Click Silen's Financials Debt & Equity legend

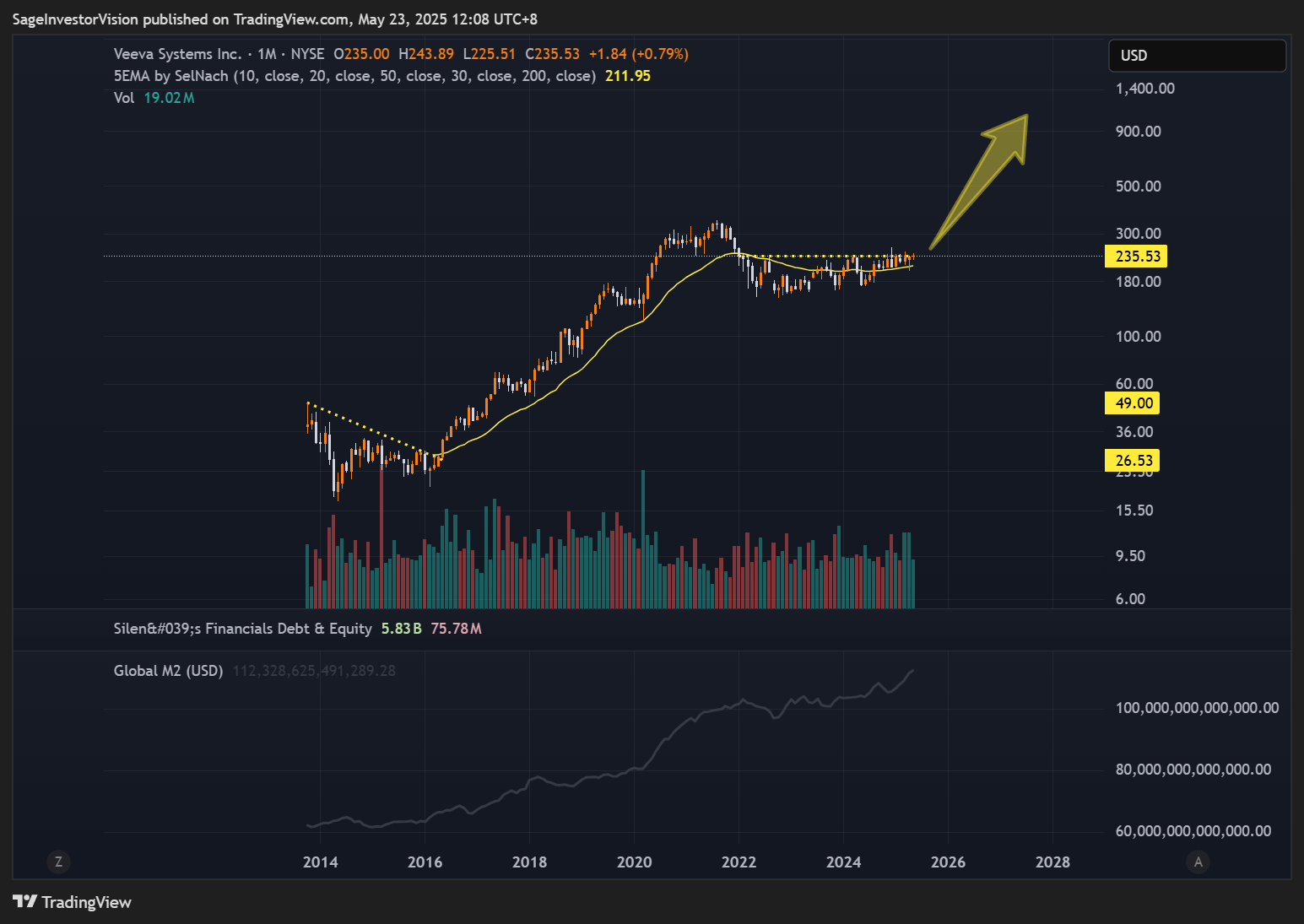click(x=243, y=629)
